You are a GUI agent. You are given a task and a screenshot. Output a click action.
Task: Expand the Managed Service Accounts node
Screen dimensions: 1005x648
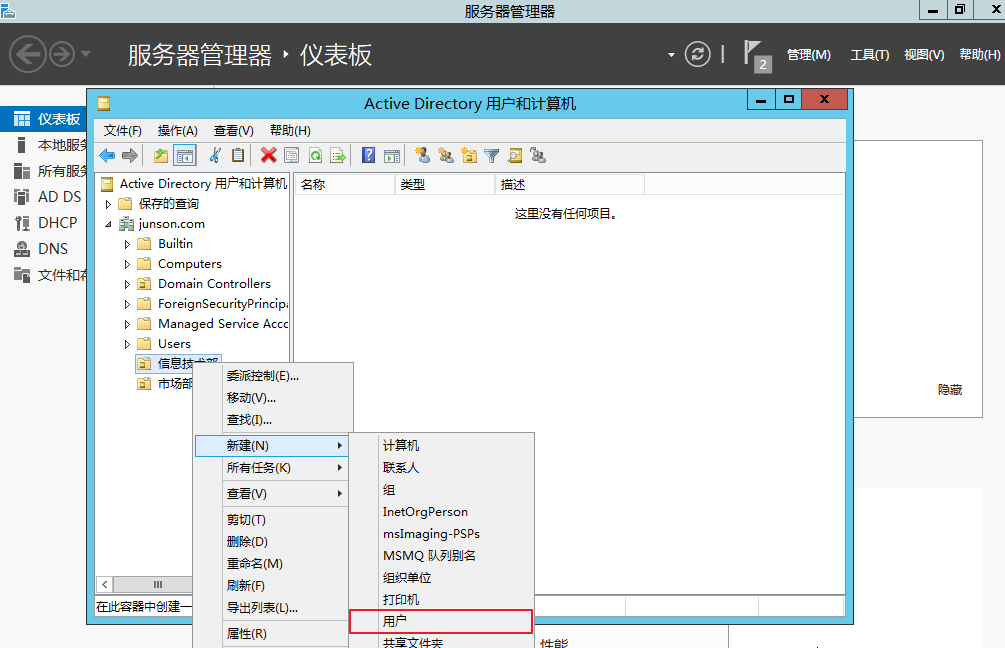127,324
